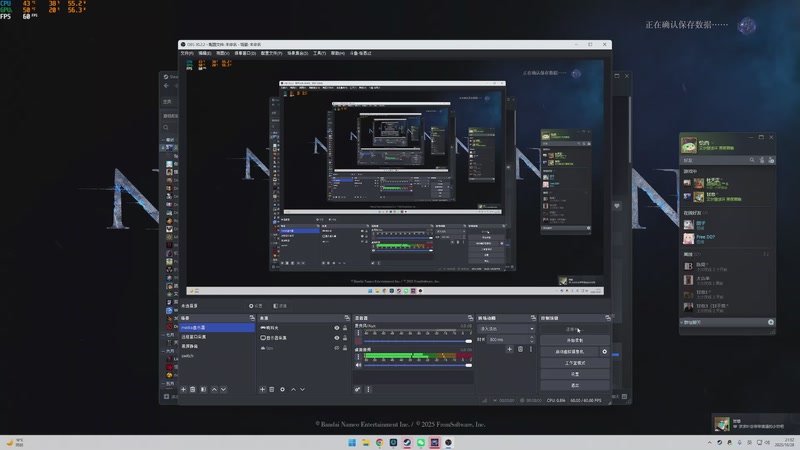Increase transition duration with stepper arrow

[x=532, y=337]
